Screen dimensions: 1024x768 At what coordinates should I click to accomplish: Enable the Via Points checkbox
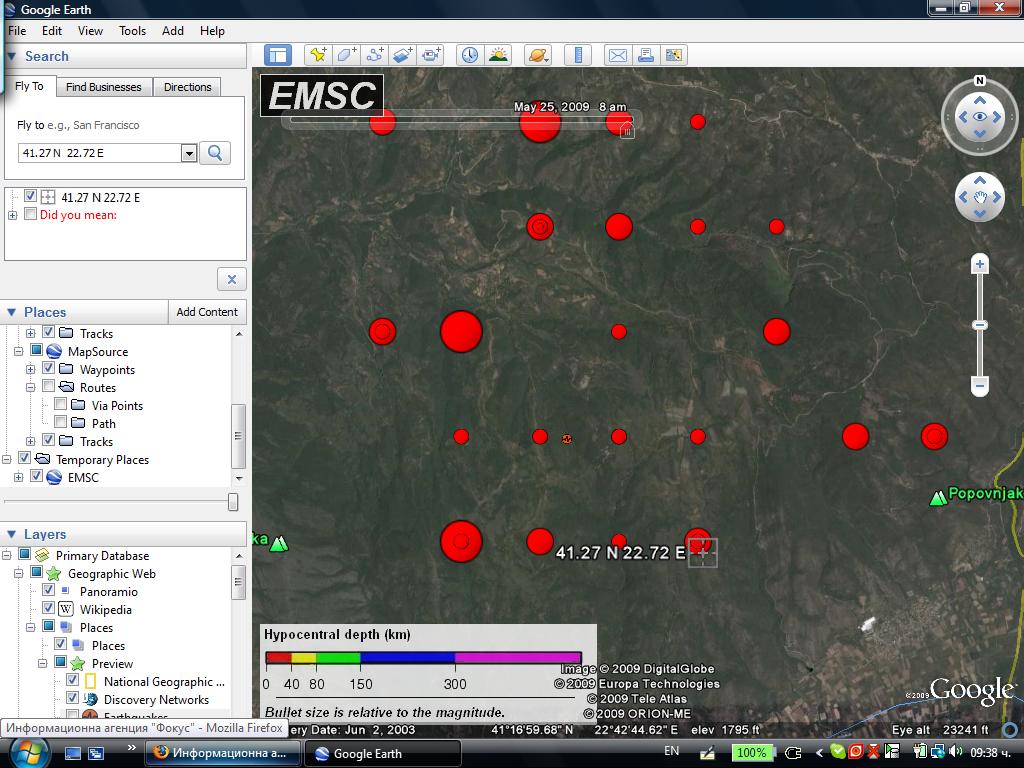click(x=60, y=404)
